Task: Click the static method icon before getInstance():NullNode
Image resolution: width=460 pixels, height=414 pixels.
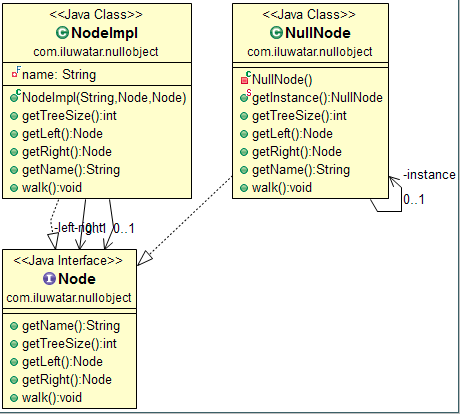Action: coord(246,96)
